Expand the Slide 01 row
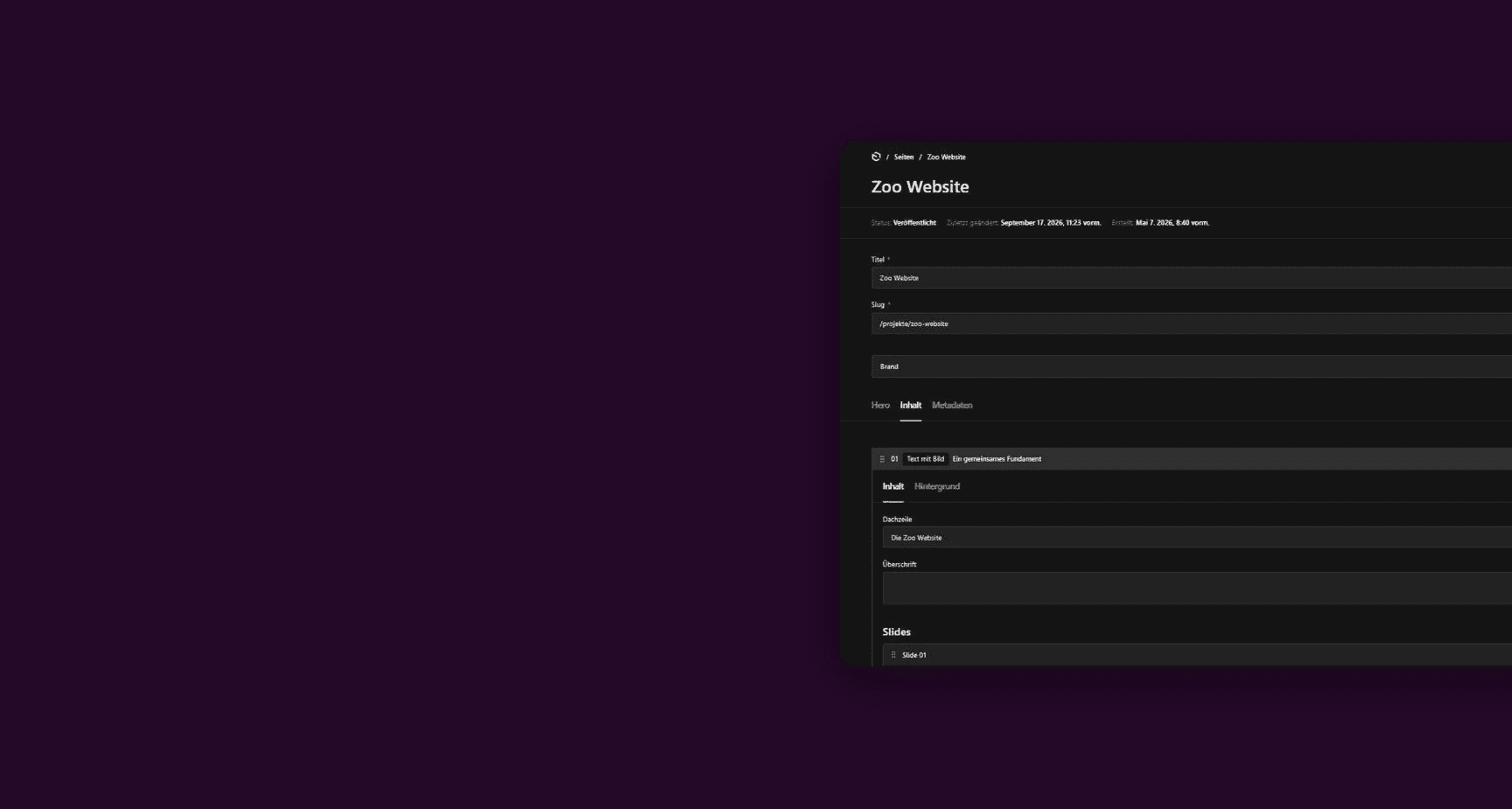The width and height of the screenshot is (1512, 809). coord(1197,655)
